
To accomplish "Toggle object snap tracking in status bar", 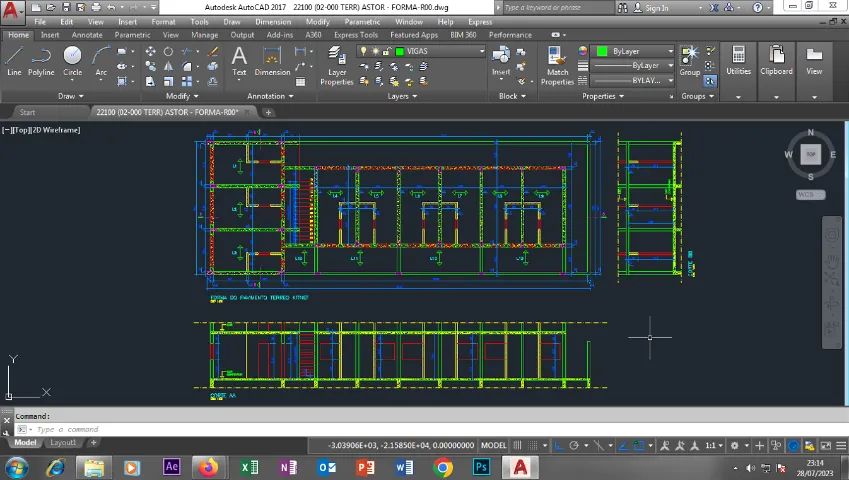I will click(623, 446).
